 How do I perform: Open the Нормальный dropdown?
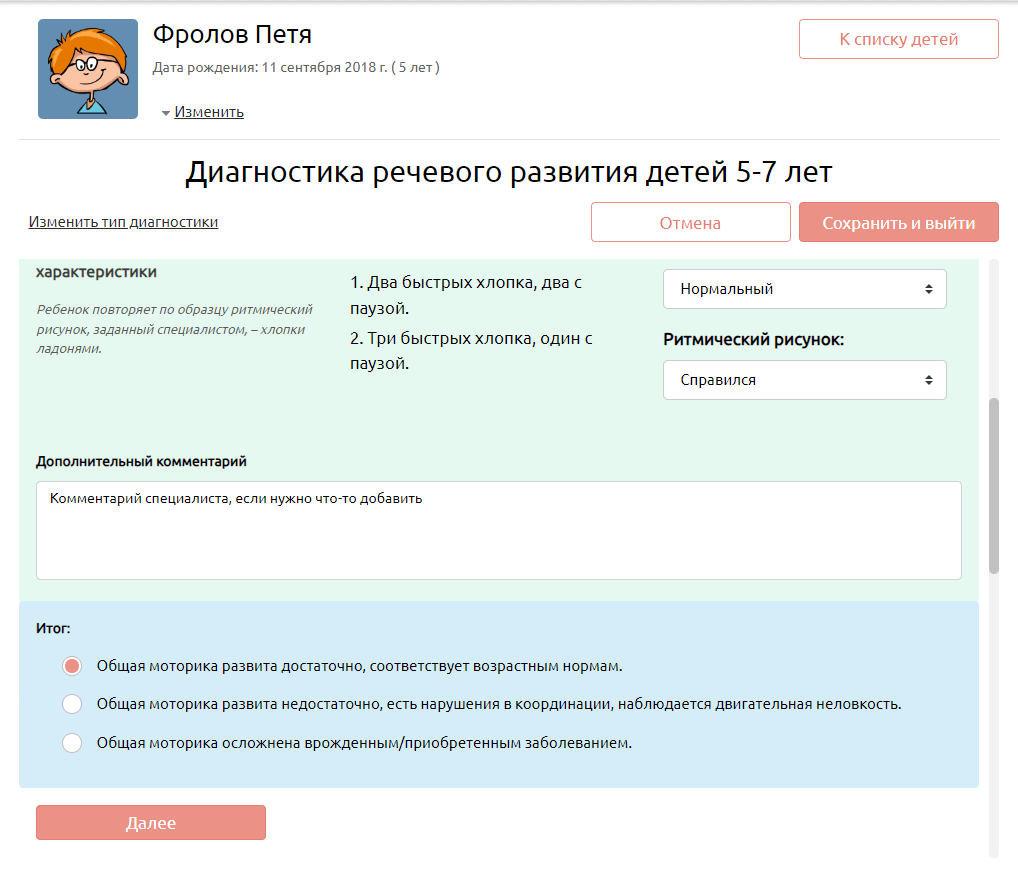point(804,289)
